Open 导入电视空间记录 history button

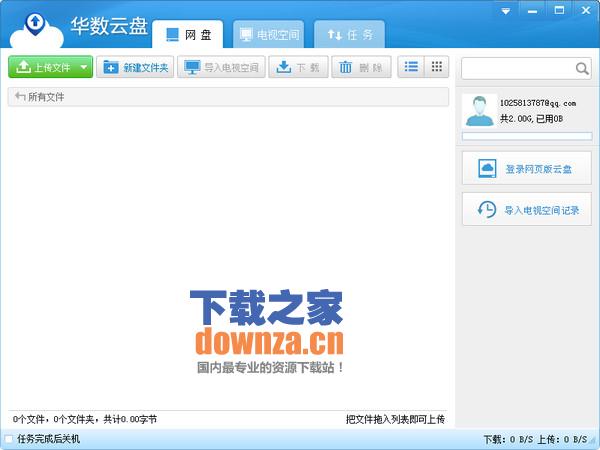coord(527,209)
